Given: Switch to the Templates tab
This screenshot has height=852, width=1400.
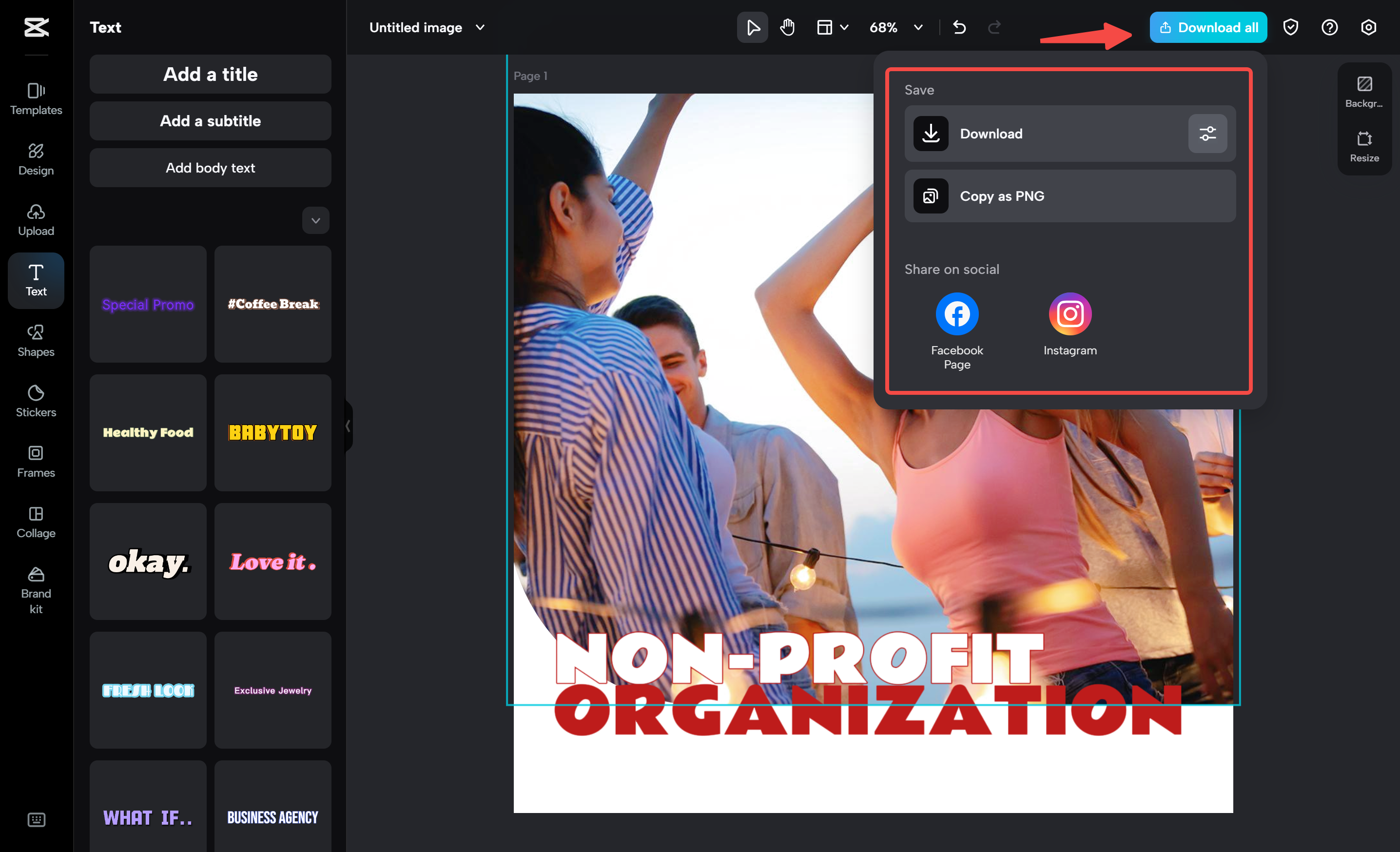Looking at the screenshot, I should coord(36,98).
